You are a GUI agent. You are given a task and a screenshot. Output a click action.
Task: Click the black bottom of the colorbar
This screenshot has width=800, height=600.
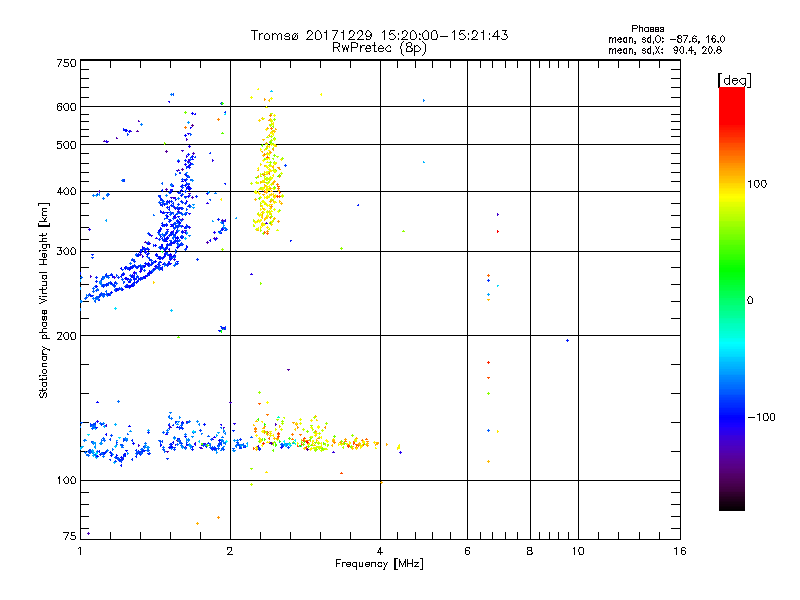click(732, 503)
